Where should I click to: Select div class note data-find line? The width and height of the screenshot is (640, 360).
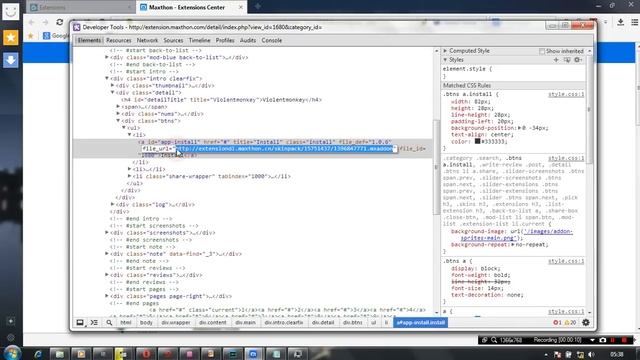(x=176, y=254)
